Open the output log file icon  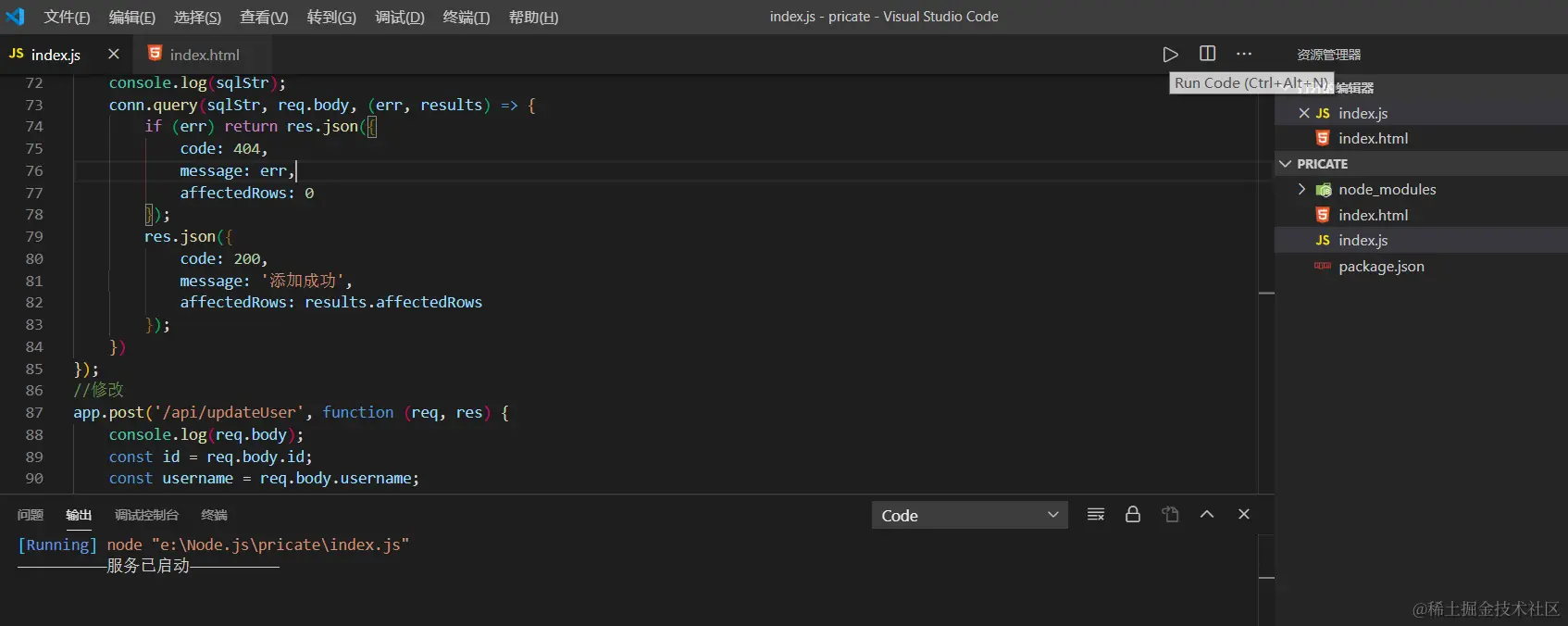1170,514
